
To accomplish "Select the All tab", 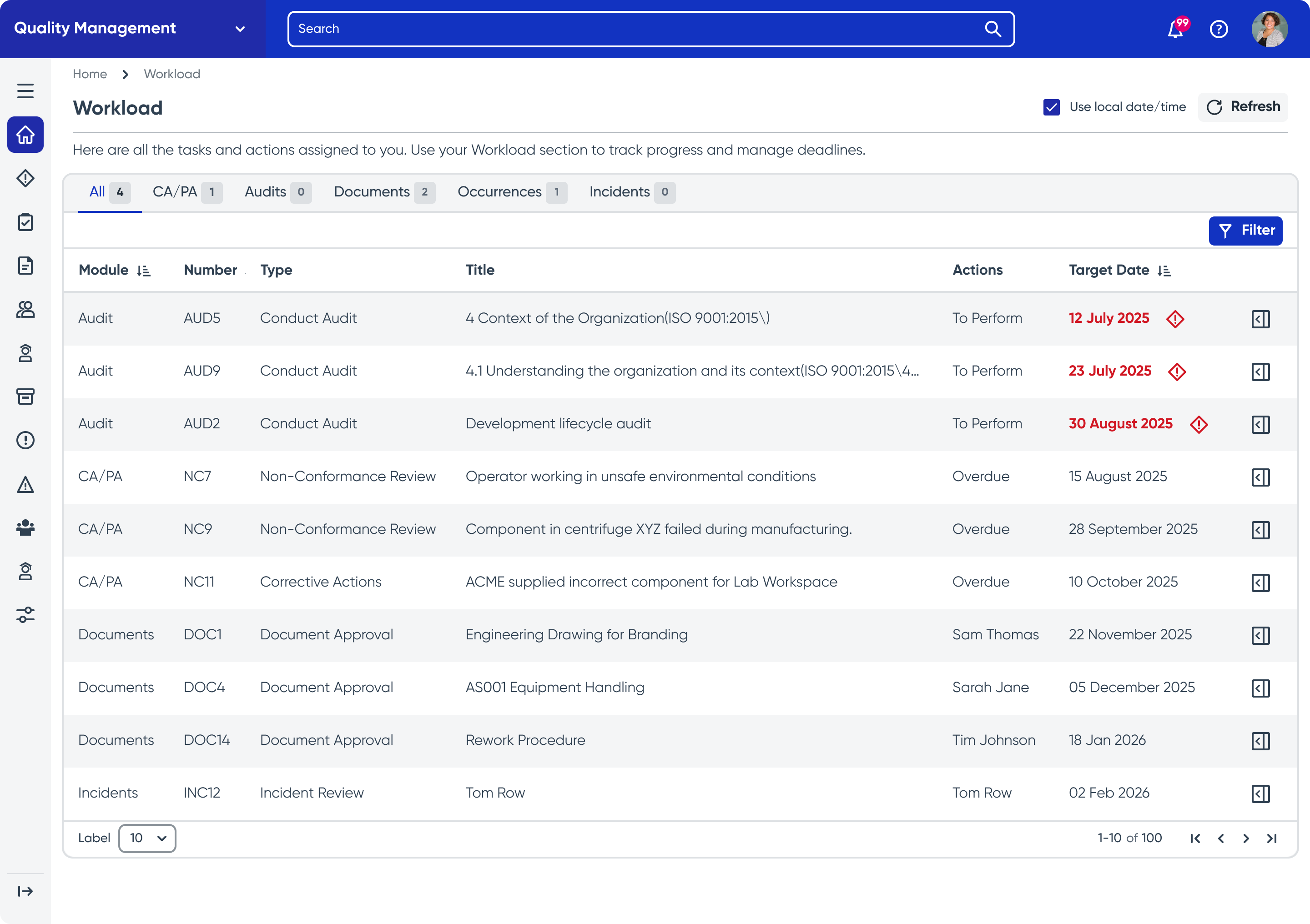I will 110,192.
